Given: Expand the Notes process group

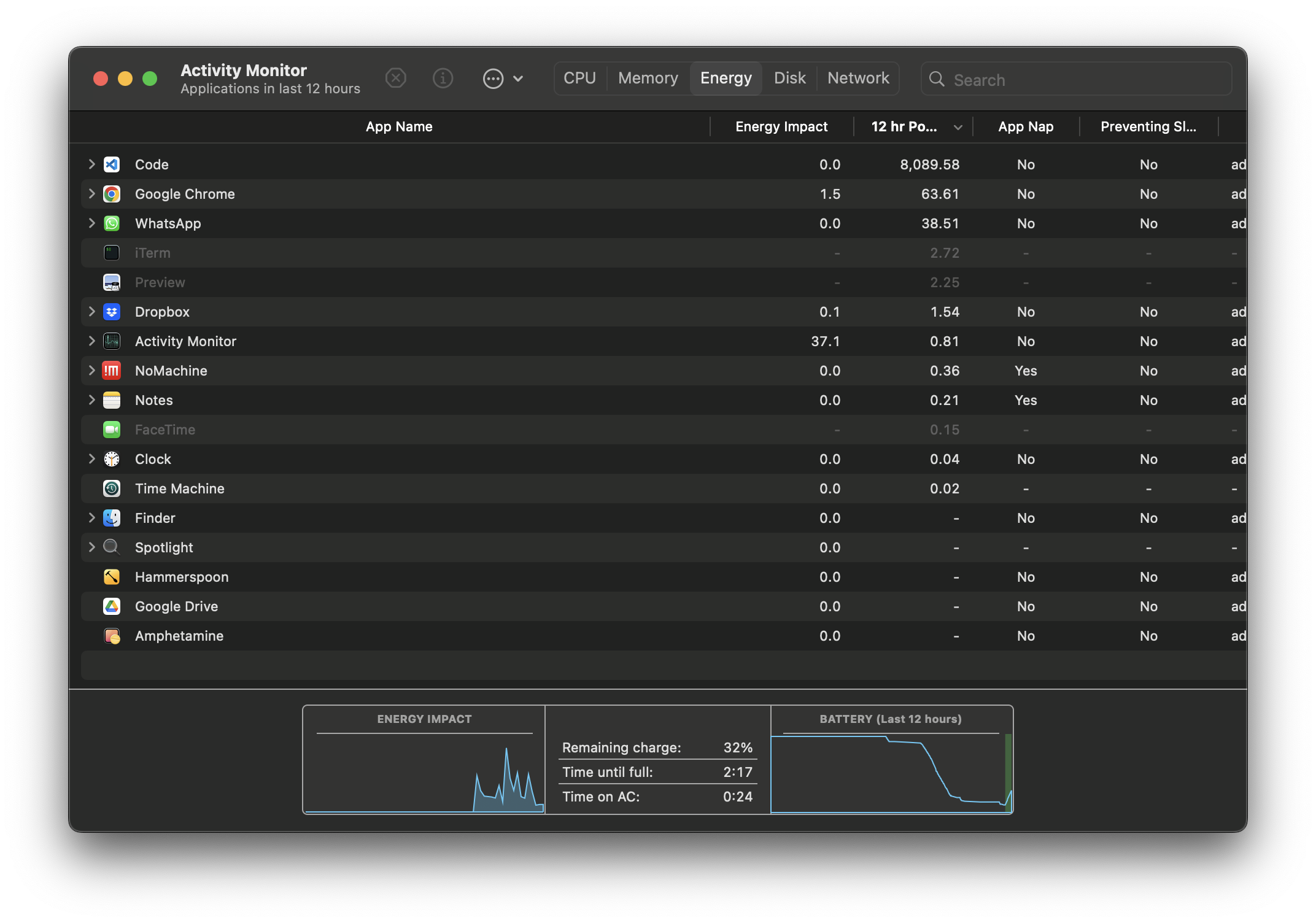Looking at the screenshot, I should pyautogui.click(x=91, y=400).
